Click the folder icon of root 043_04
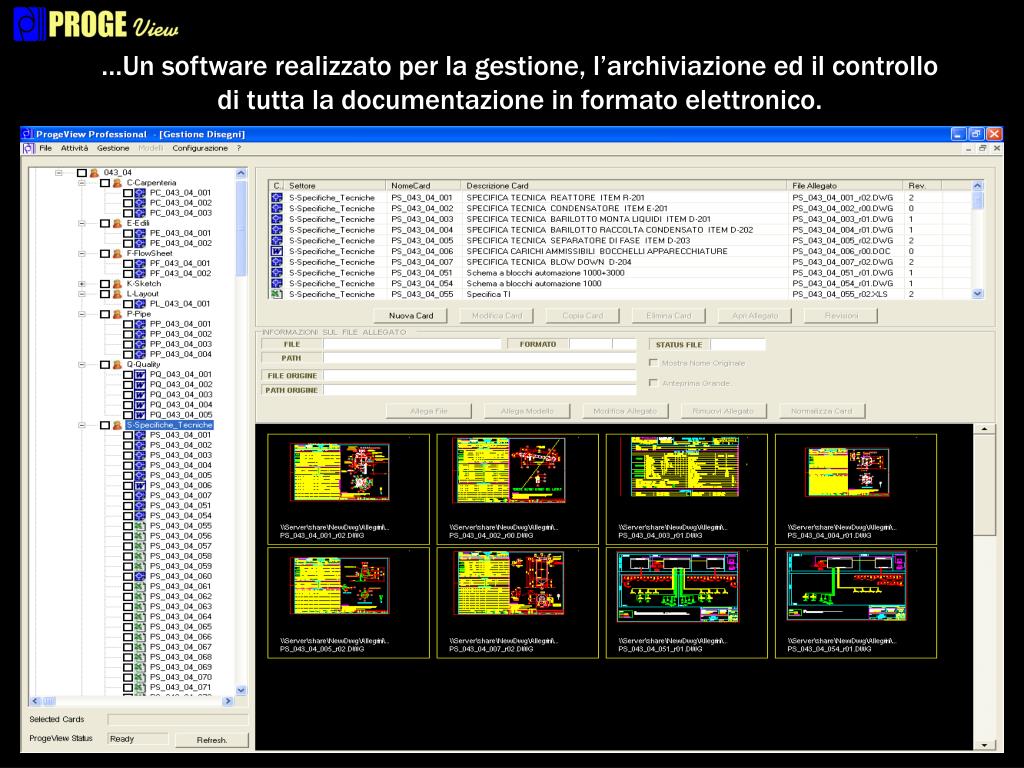Viewport: 1024px width, 768px height. click(x=94, y=172)
